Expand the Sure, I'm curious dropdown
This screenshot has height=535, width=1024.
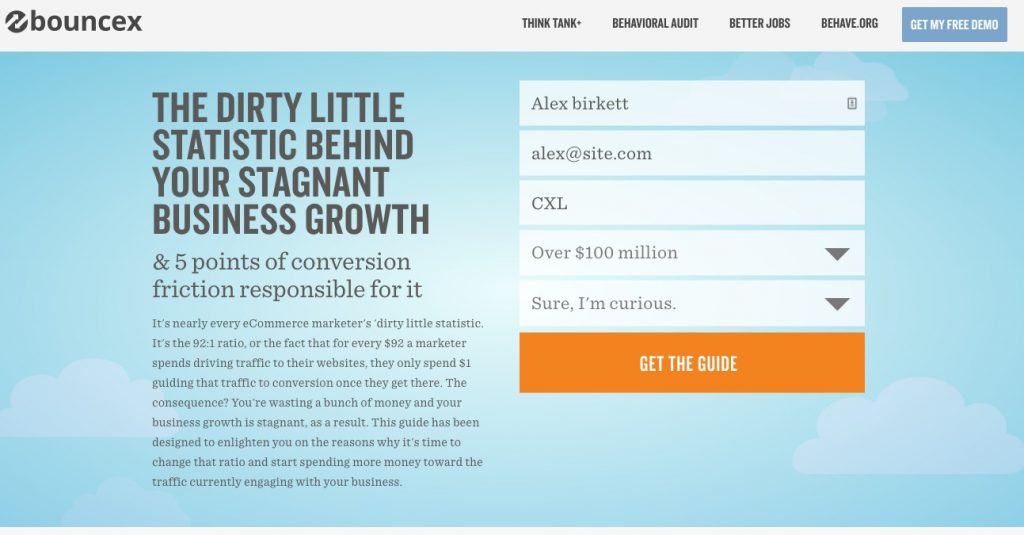692,303
